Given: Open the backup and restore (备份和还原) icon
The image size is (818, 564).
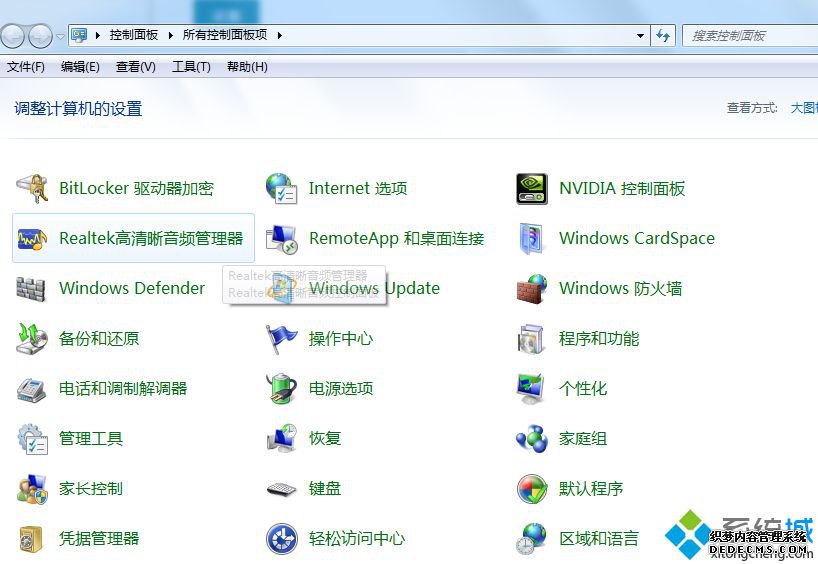Looking at the screenshot, I should point(32,339).
